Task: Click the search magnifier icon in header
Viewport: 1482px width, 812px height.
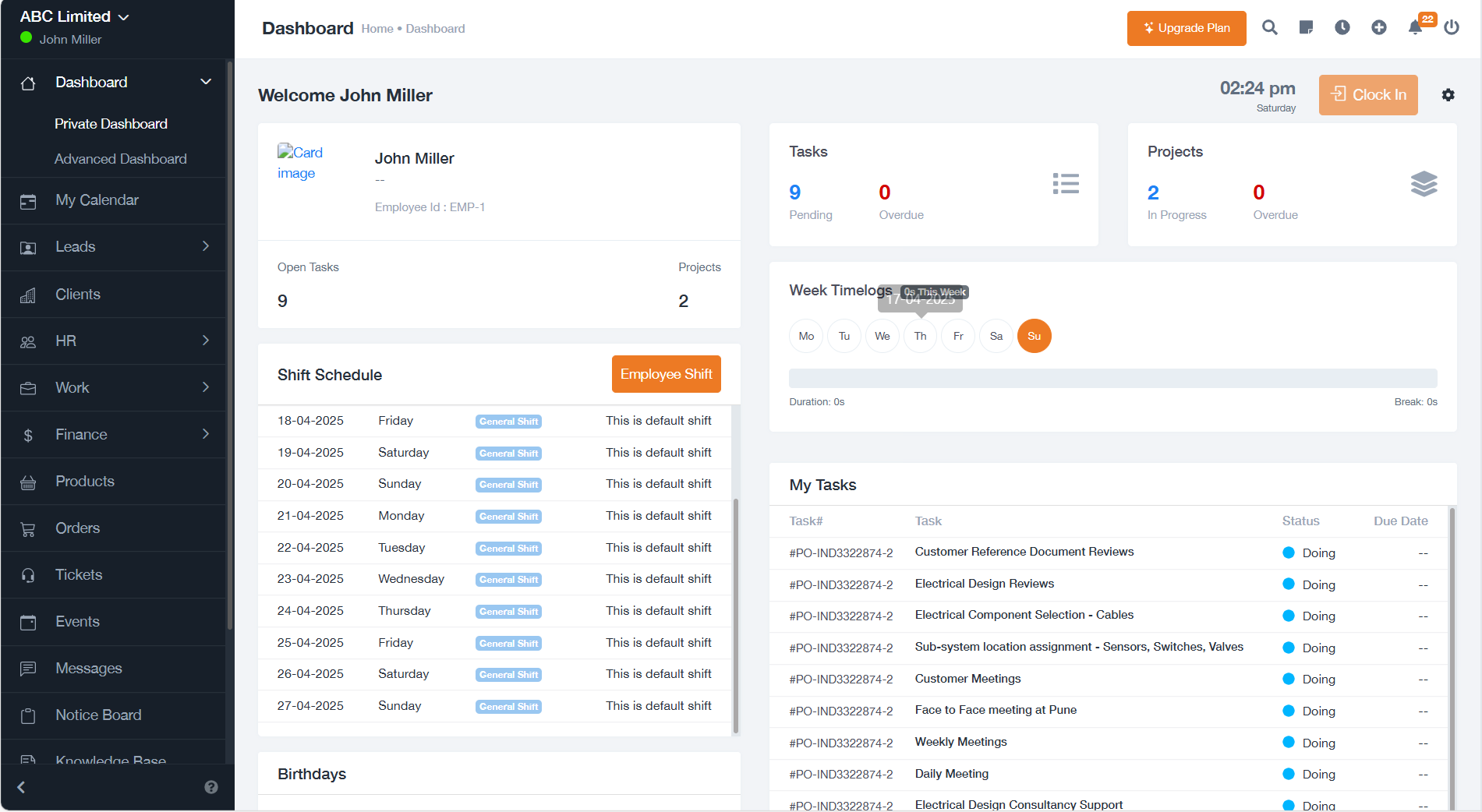Action: pyautogui.click(x=1269, y=28)
